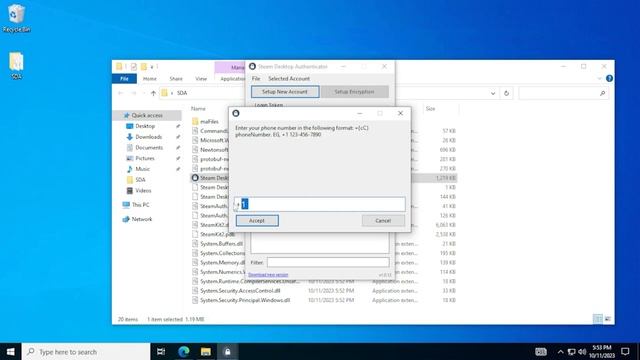Sort files by Name column header

198,109
